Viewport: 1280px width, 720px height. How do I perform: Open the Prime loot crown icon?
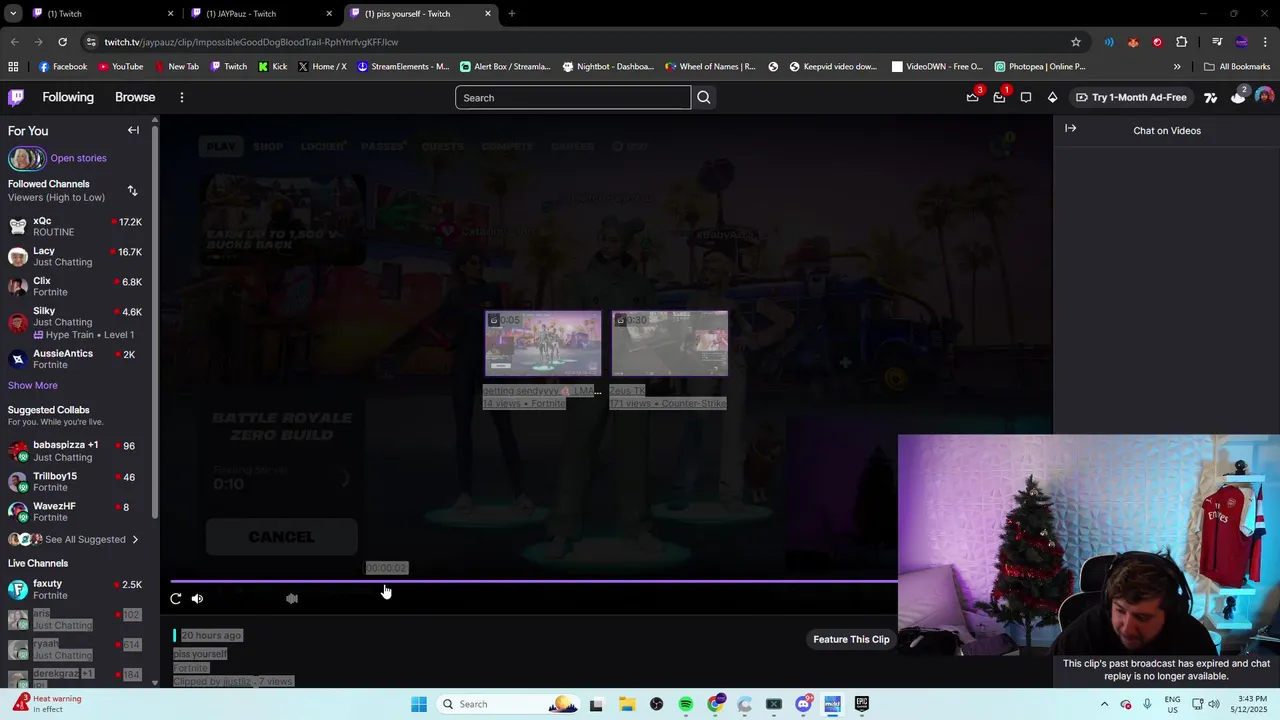[973, 97]
